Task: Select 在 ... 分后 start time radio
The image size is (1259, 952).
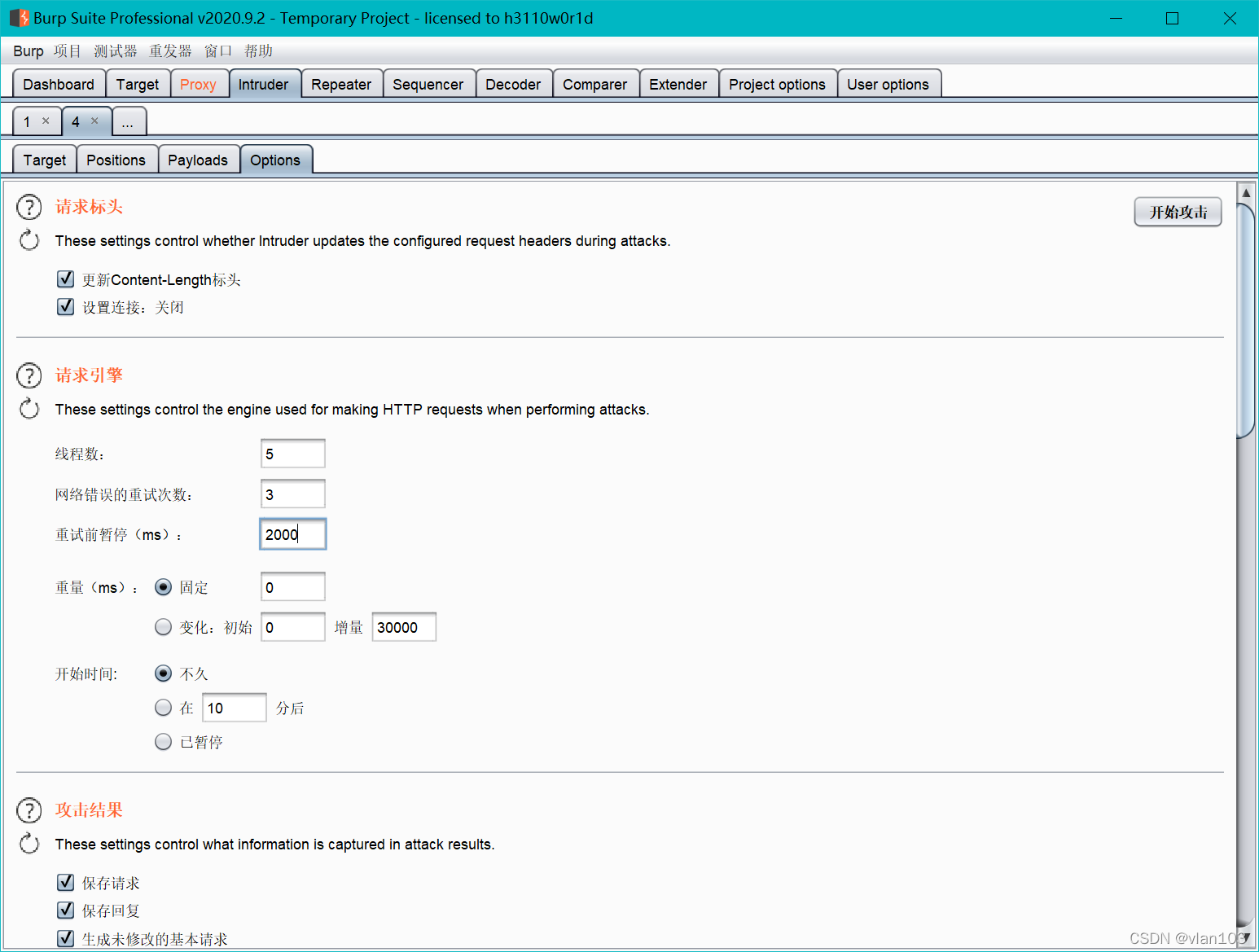Action: click(164, 708)
